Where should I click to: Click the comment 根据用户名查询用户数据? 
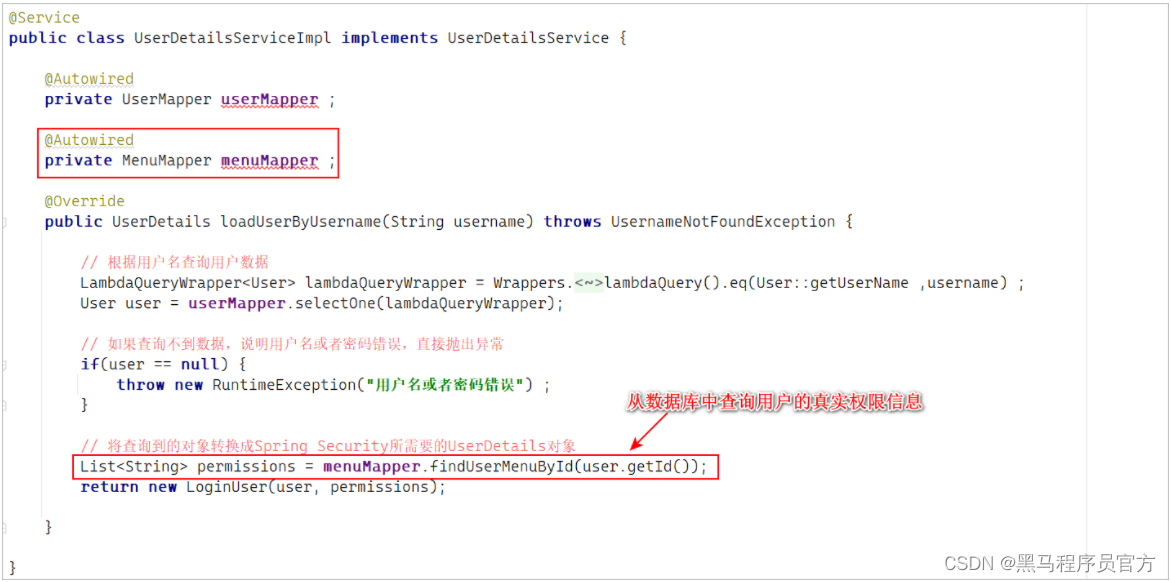tap(175, 262)
